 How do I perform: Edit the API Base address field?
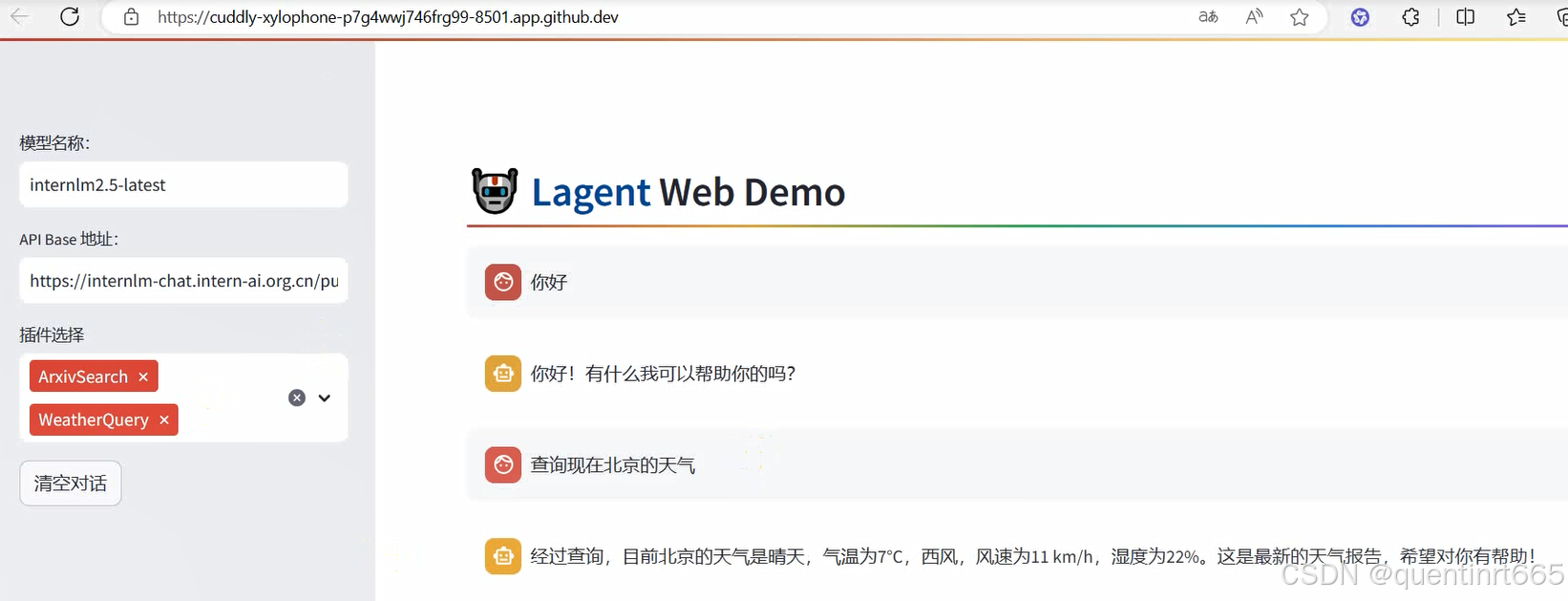(x=183, y=281)
